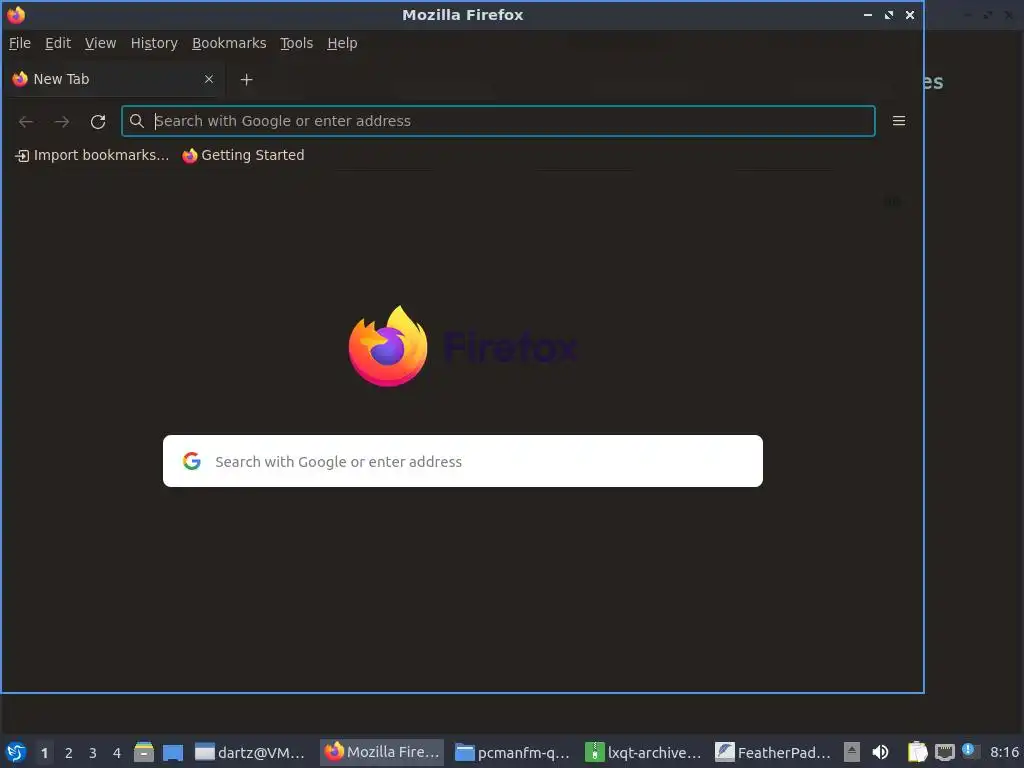1024x768 pixels.
Task: Click the Firefox logo on page
Action: click(x=388, y=346)
